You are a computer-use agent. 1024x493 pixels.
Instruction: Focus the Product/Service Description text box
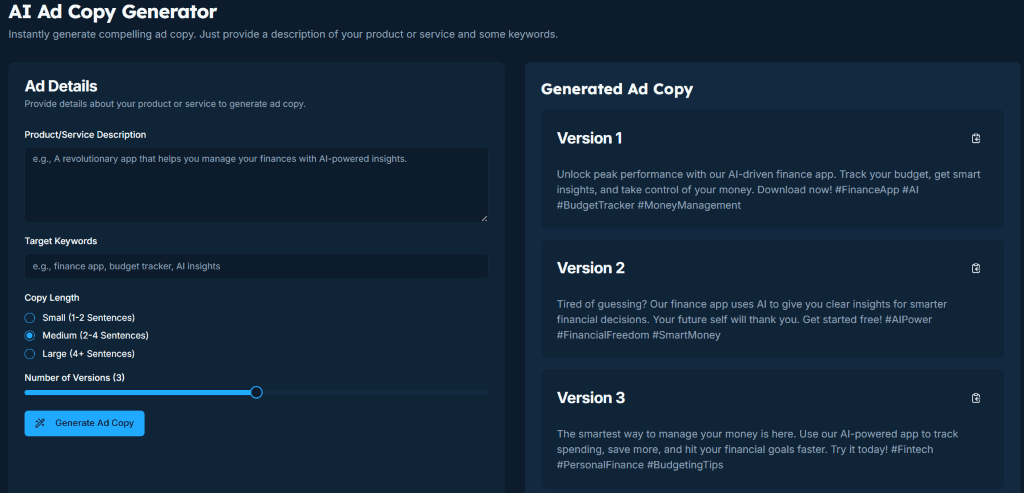pyautogui.click(x=256, y=184)
